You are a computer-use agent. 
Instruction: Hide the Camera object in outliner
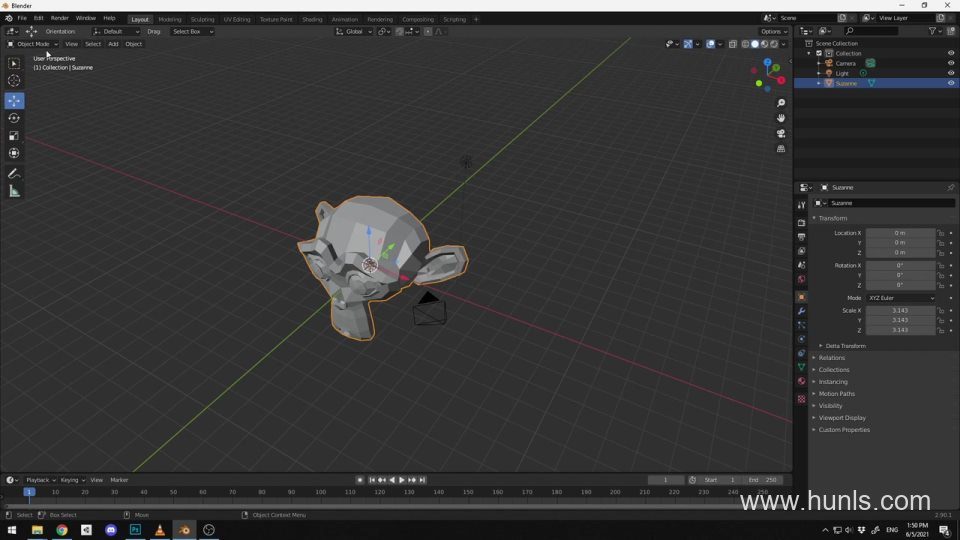950,63
